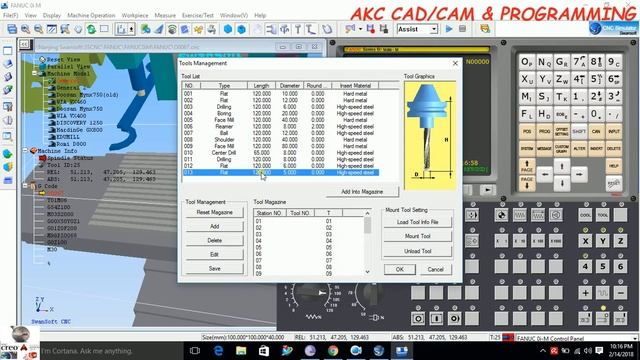The height and width of the screenshot is (360, 640).
Task: Click the Unload Tool button
Action: (x=418, y=251)
